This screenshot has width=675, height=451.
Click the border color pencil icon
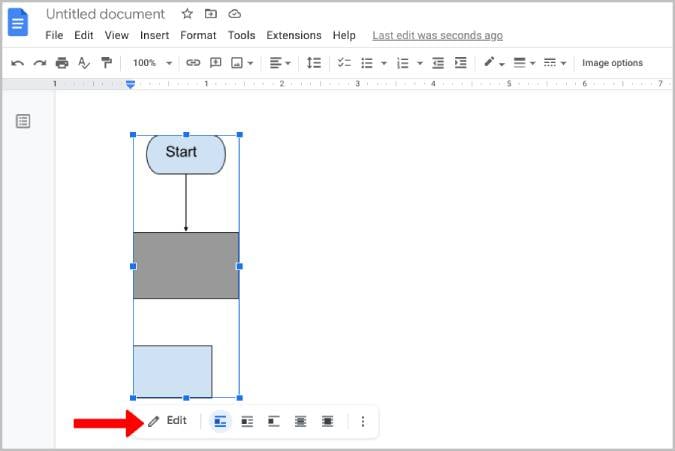(x=489, y=62)
